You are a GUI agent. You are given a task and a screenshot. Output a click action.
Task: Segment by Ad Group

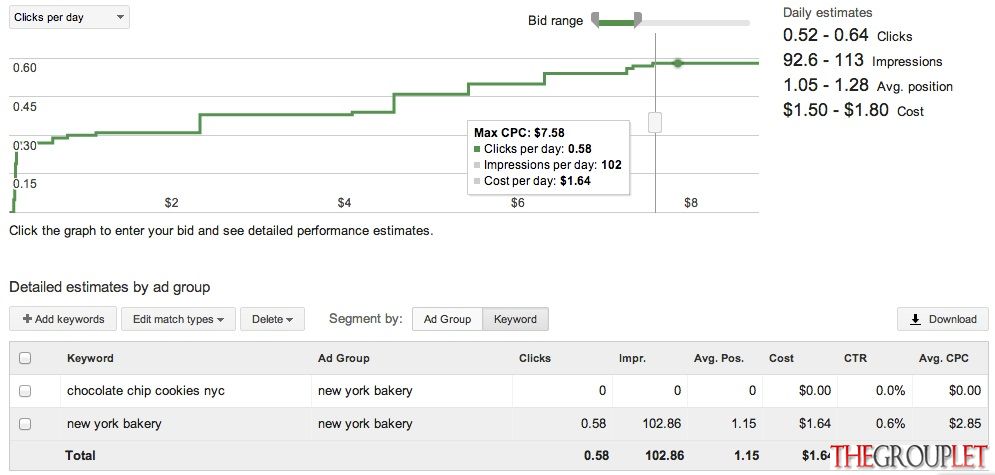(447, 319)
